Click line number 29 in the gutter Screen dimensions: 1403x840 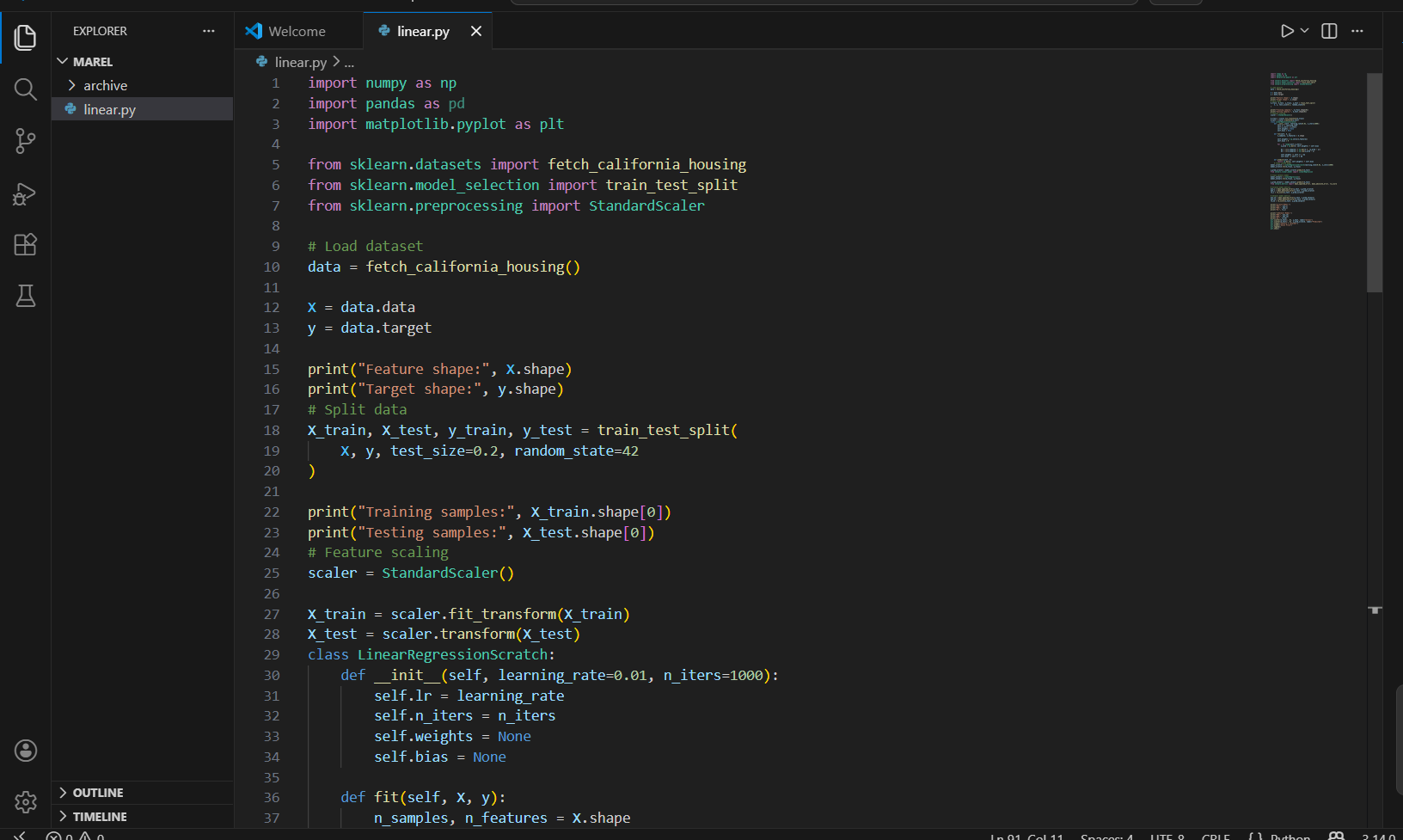pyautogui.click(x=272, y=655)
